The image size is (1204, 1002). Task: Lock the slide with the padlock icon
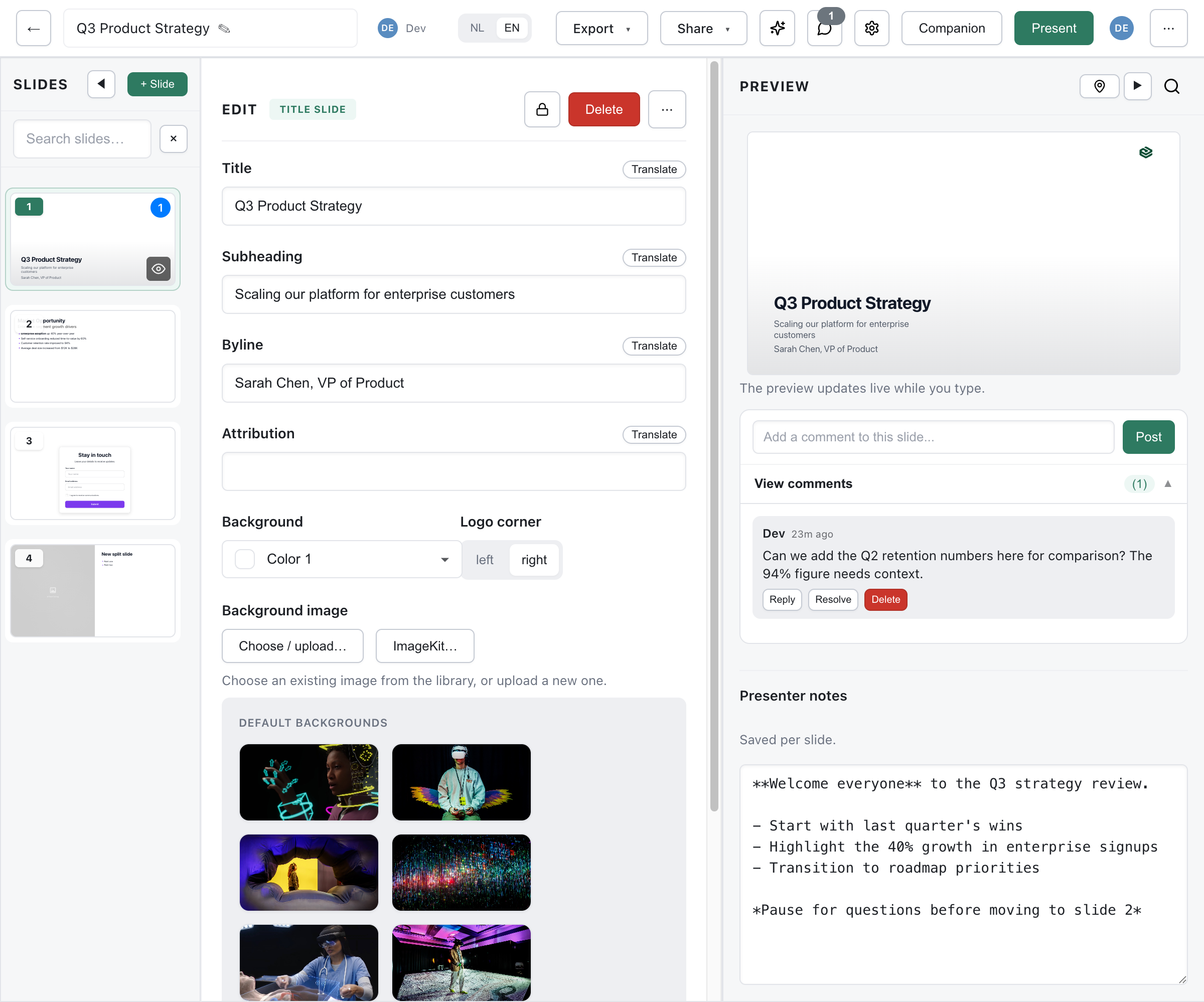click(x=542, y=109)
